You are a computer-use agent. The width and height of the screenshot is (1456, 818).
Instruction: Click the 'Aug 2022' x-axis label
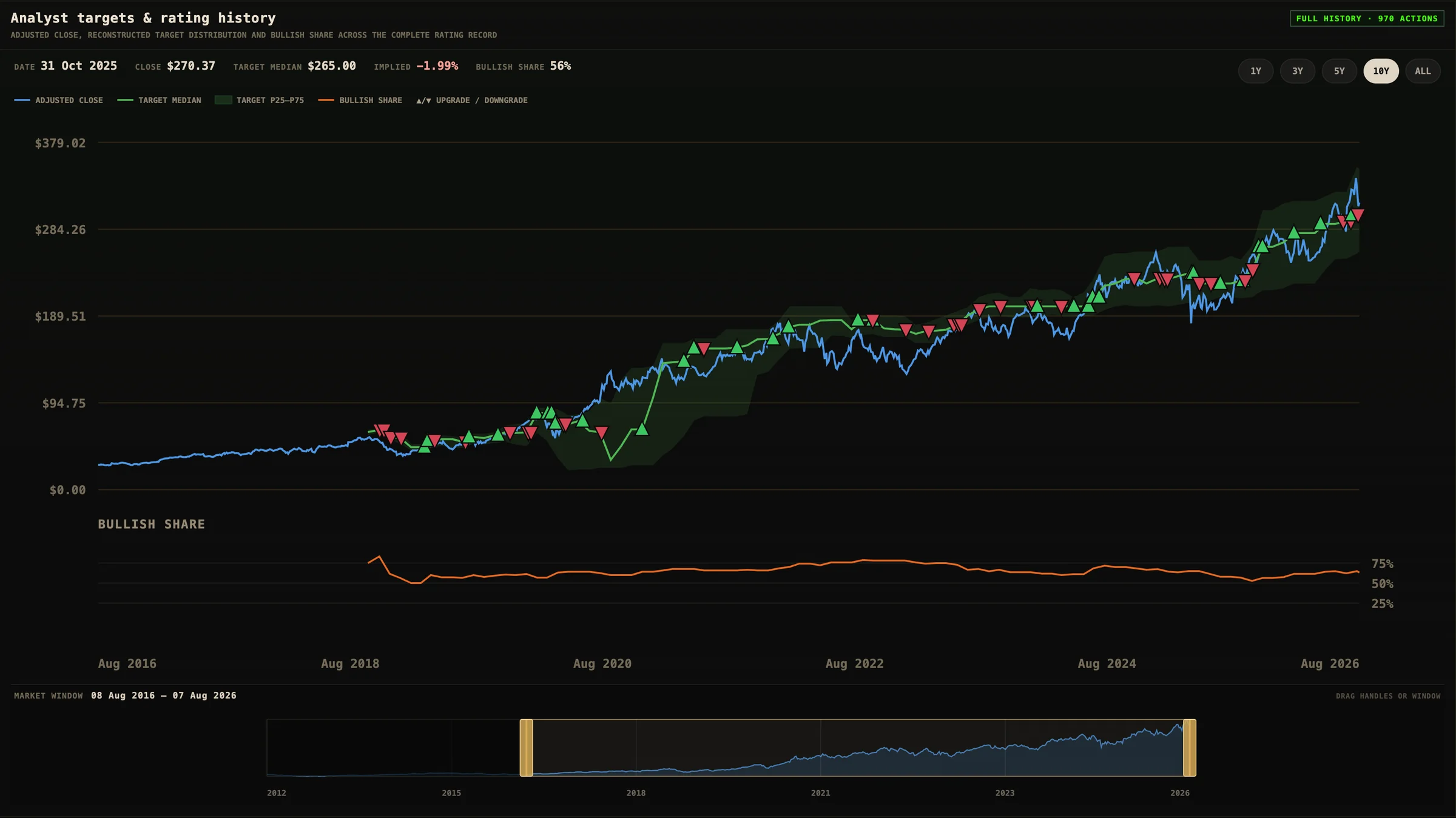click(x=855, y=663)
